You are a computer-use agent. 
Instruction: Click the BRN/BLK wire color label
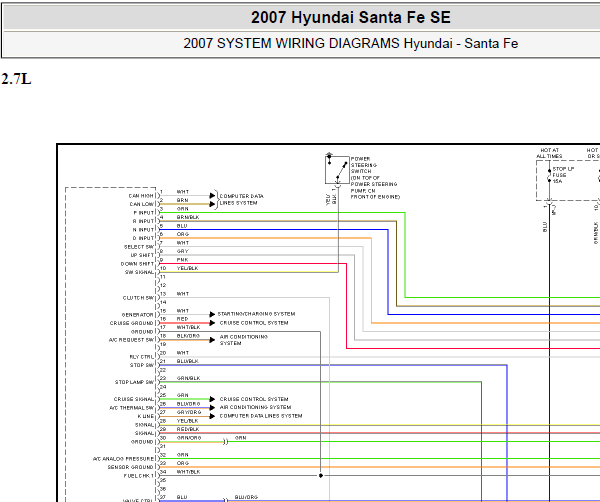click(188, 217)
